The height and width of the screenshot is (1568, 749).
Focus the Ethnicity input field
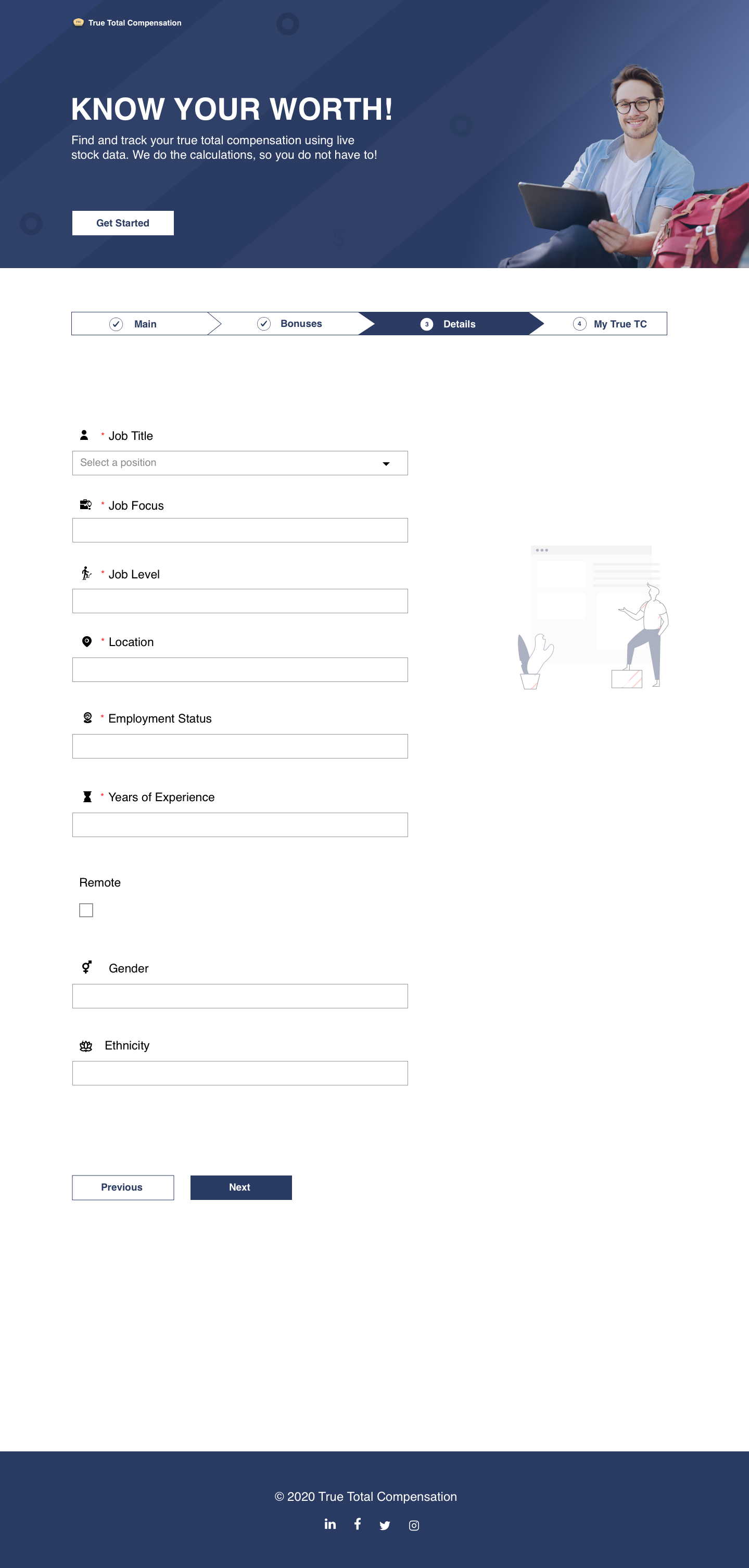[240, 1073]
